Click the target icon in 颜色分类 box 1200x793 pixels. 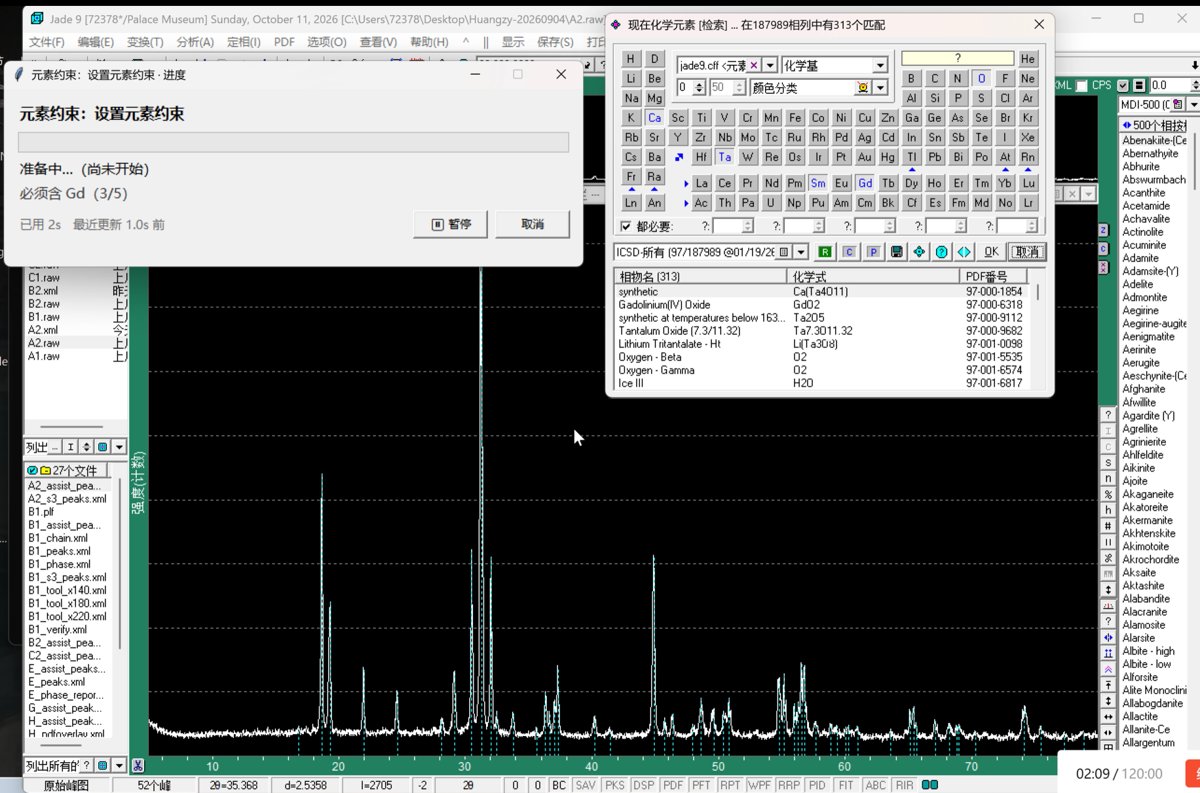point(863,88)
